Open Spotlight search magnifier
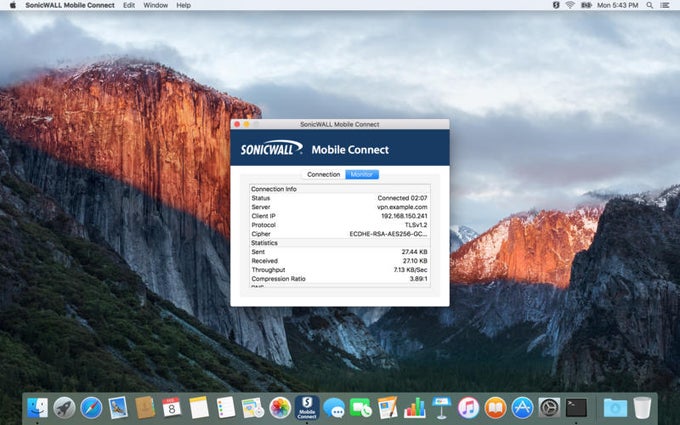 pos(649,5)
